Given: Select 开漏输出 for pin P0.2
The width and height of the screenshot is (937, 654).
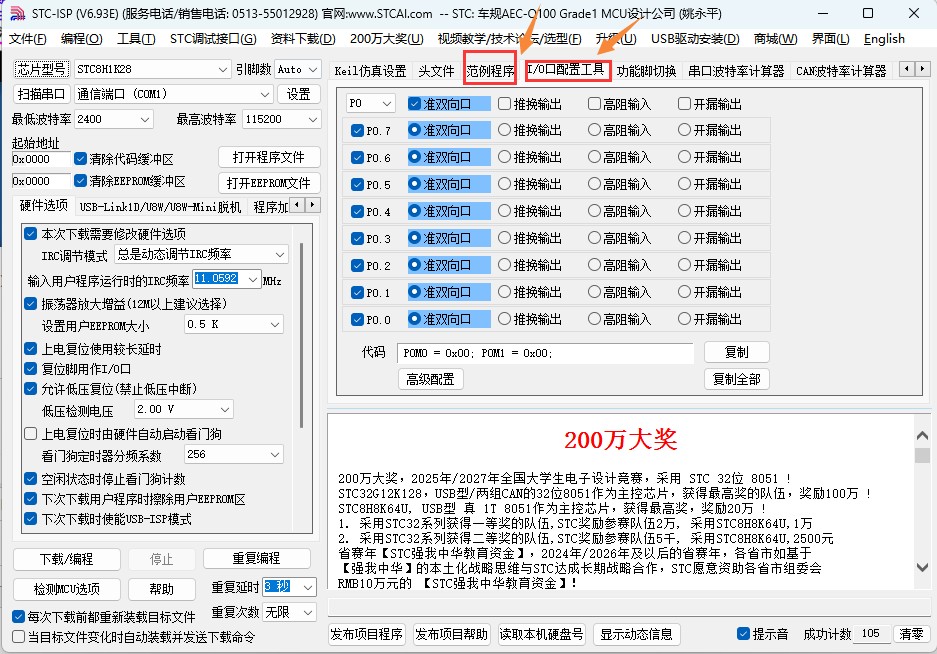Looking at the screenshot, I should [x=684, y=265].
